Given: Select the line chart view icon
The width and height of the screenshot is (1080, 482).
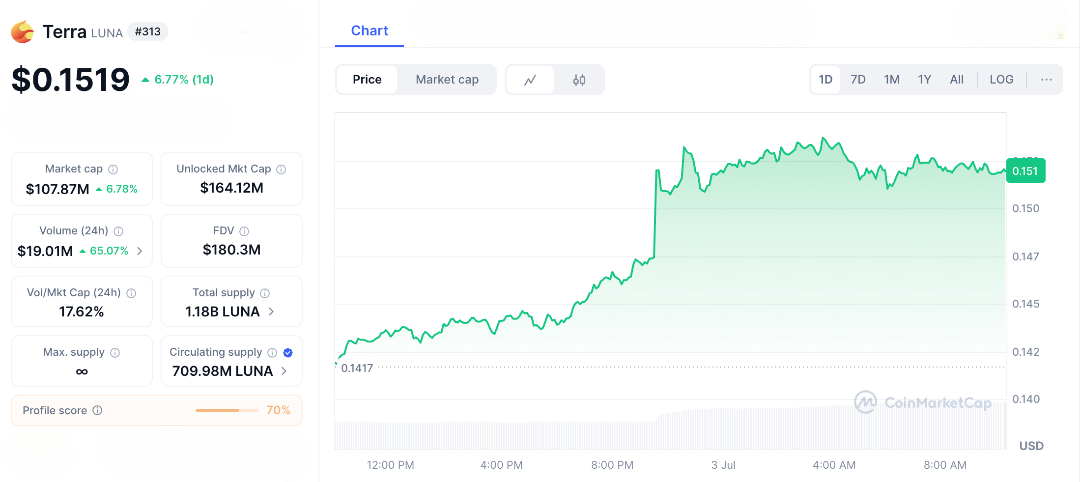Looking at the screenshot, I should pyautogui.click(x=531, y=80).
